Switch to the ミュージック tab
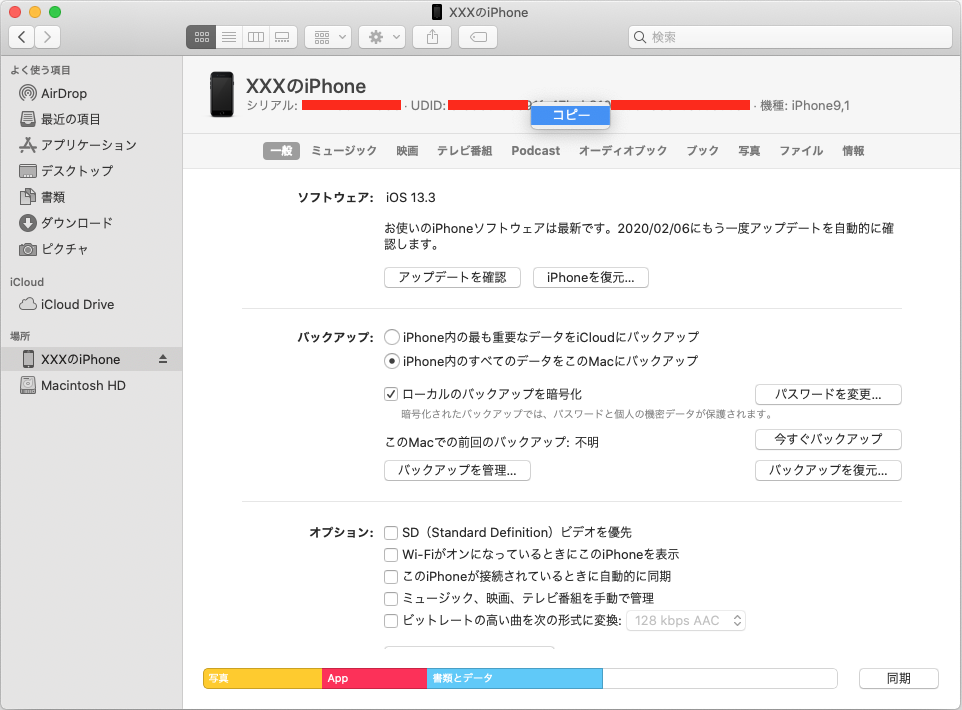The width and height of the screenshot is (962, 710). pyautogui.click(x=345, y=150)
